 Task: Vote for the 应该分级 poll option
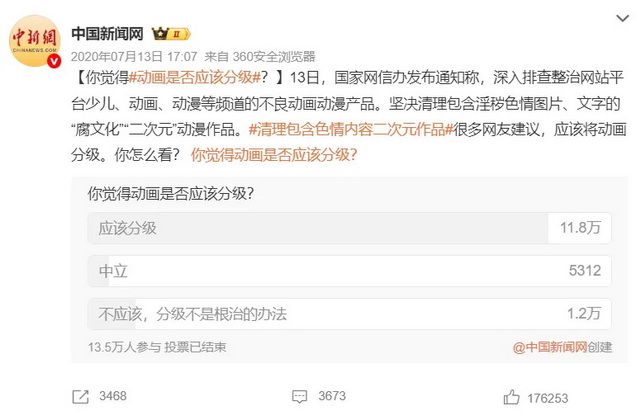(346, 228)
